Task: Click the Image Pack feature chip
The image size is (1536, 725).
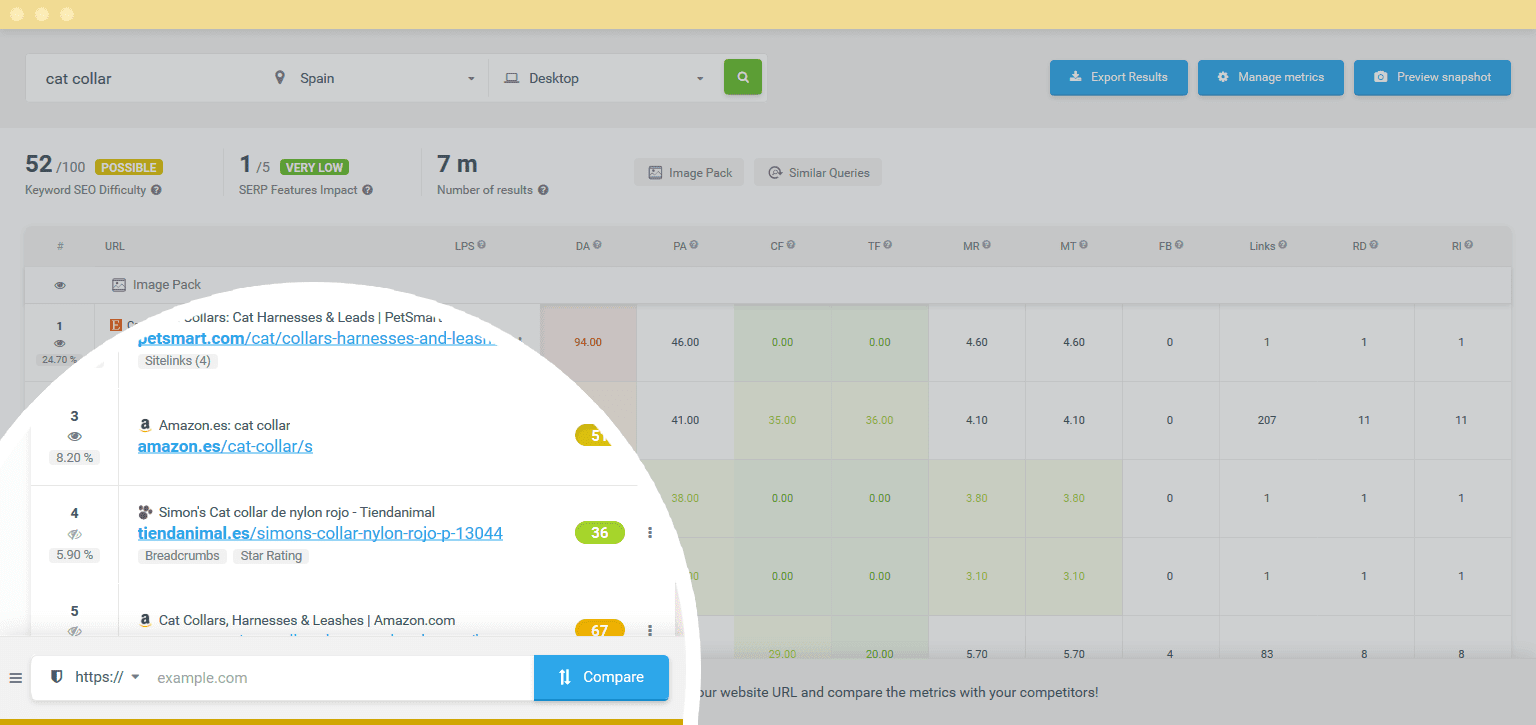Action: pos(689,172)
